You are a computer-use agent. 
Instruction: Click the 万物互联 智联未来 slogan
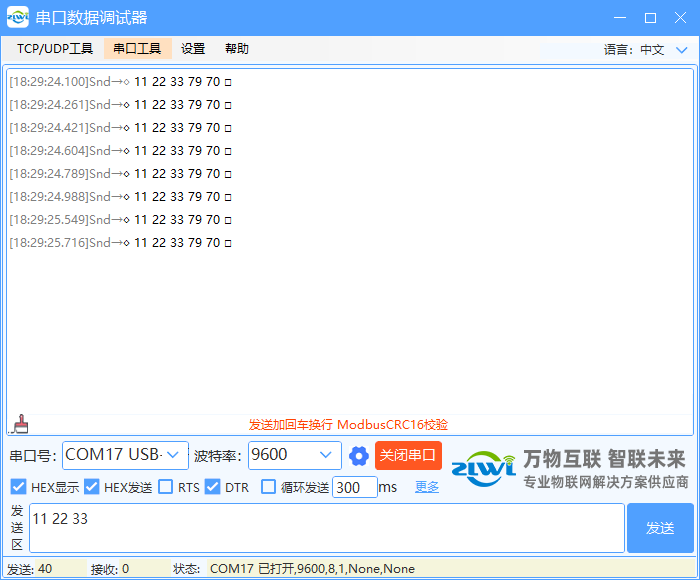pos(604,459)
